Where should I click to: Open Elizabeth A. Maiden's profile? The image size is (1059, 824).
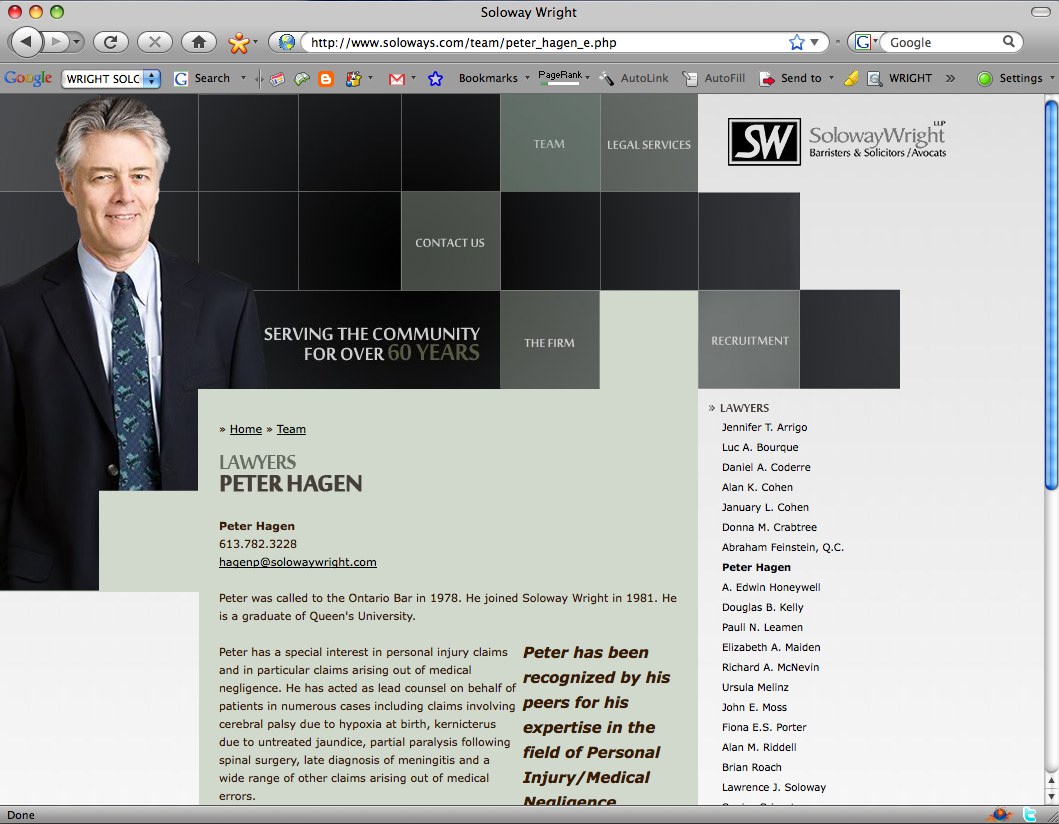[771, 647]
